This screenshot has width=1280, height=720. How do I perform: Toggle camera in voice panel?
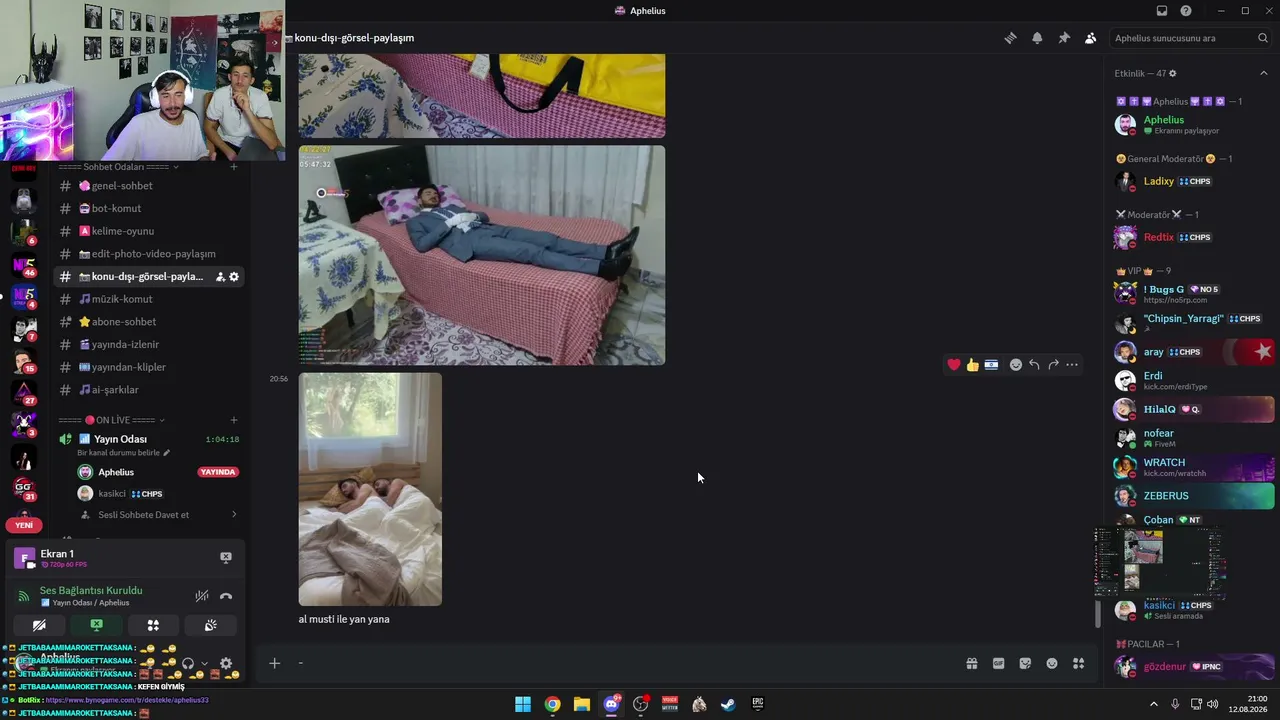[x=39, y=625]
